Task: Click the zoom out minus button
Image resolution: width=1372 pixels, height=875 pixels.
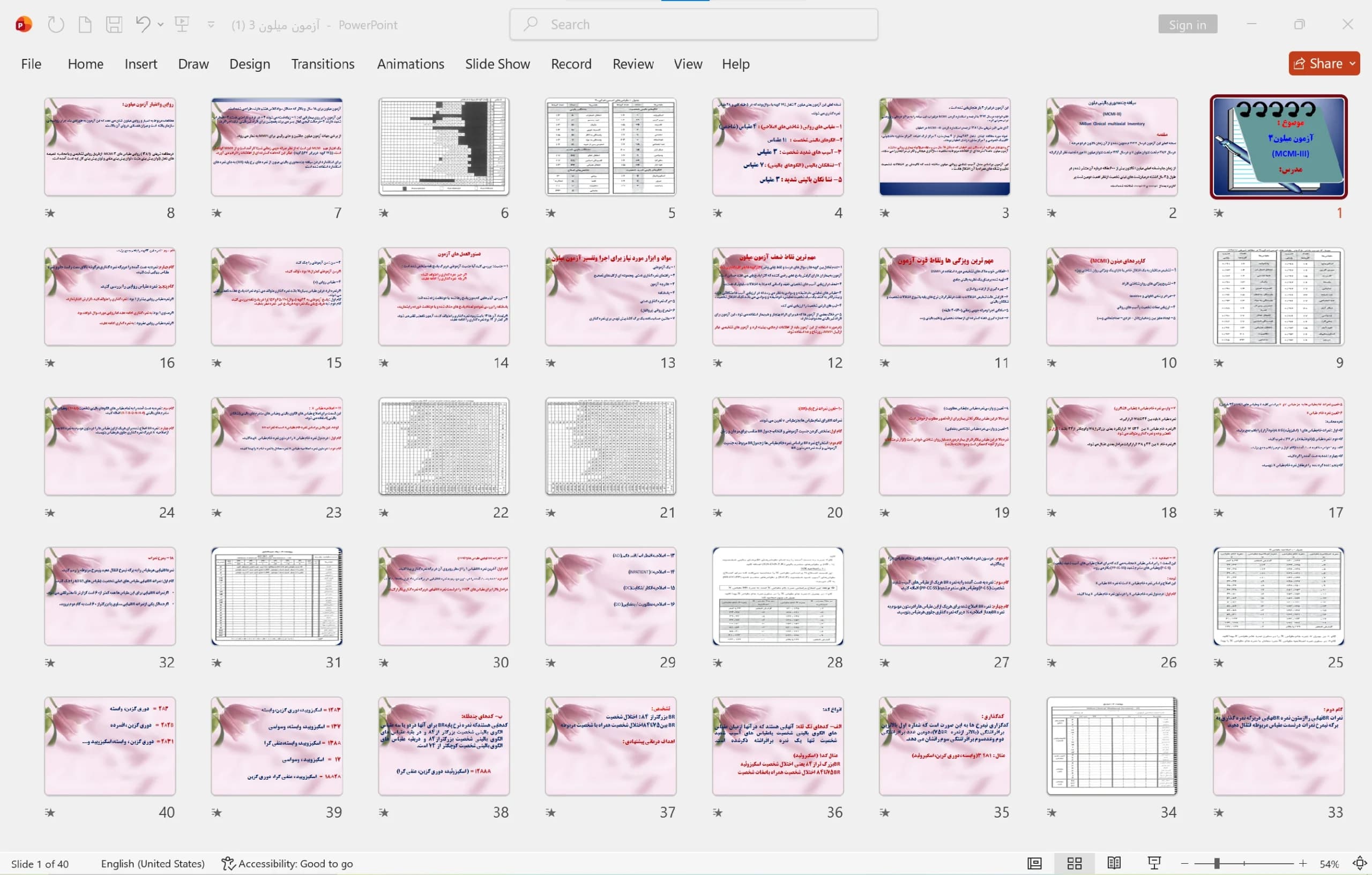Action: click(1184, 864)
